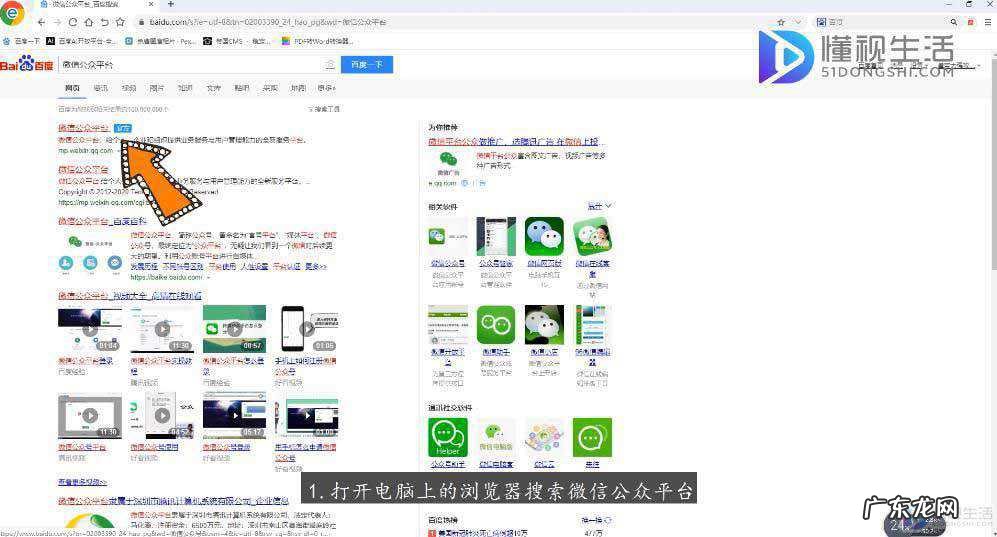The height and width of the screenshot is (537, 997).
Task: Switch to the 文库 tab
Action: point(214,88)
